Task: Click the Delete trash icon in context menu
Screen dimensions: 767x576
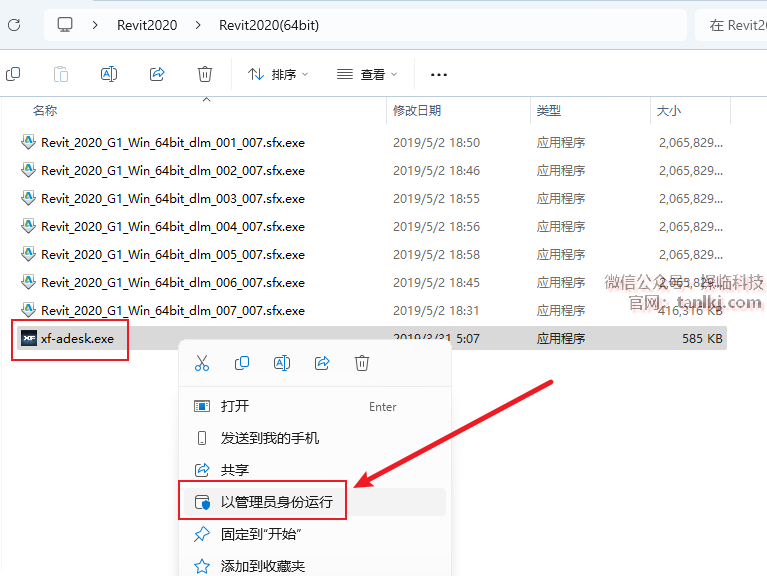Action: [x=362, y=363]
